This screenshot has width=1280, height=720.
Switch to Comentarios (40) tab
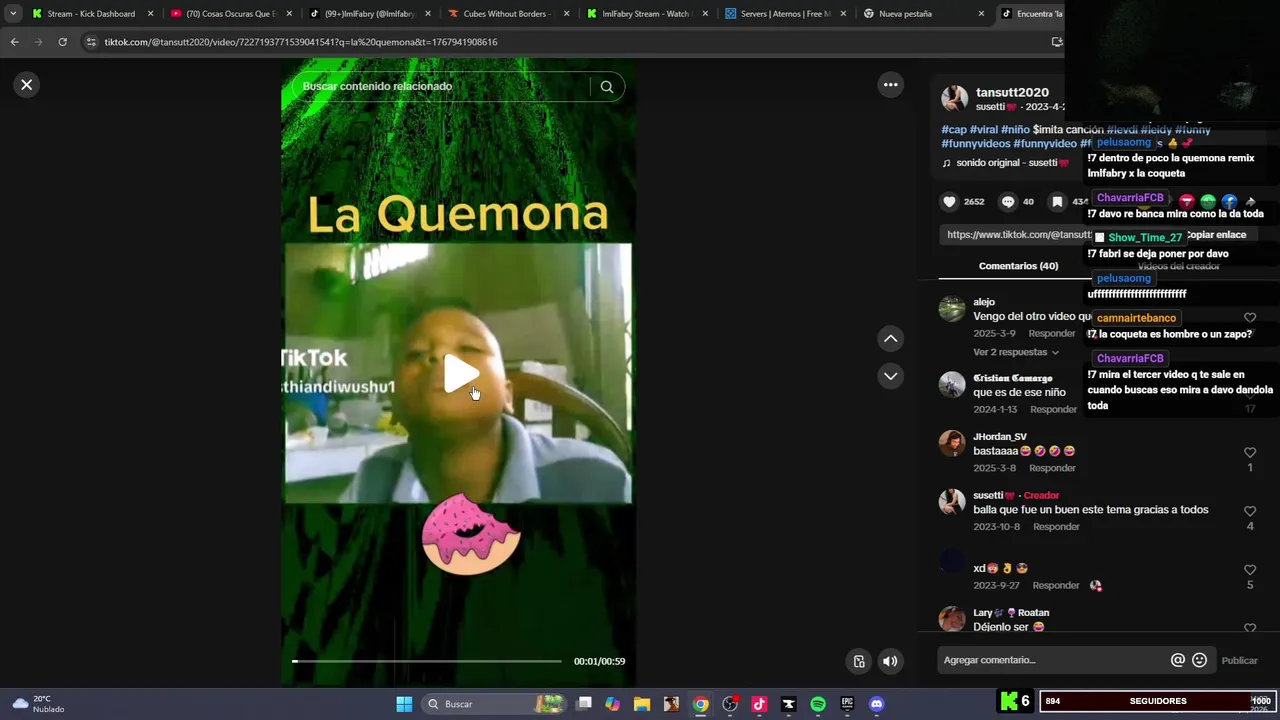(x=1018, y=266)
